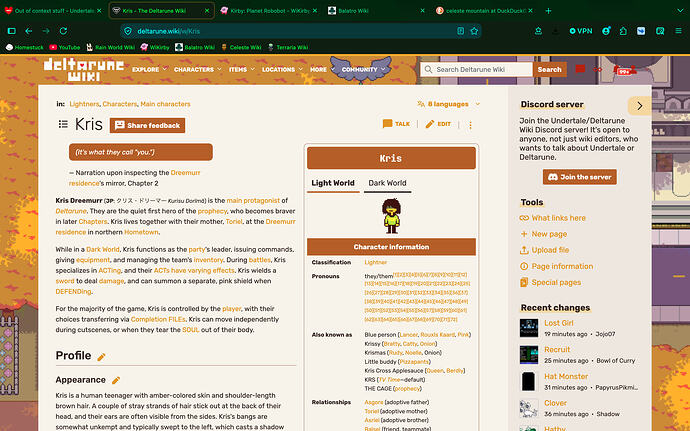Open the Talk page link

396,124
